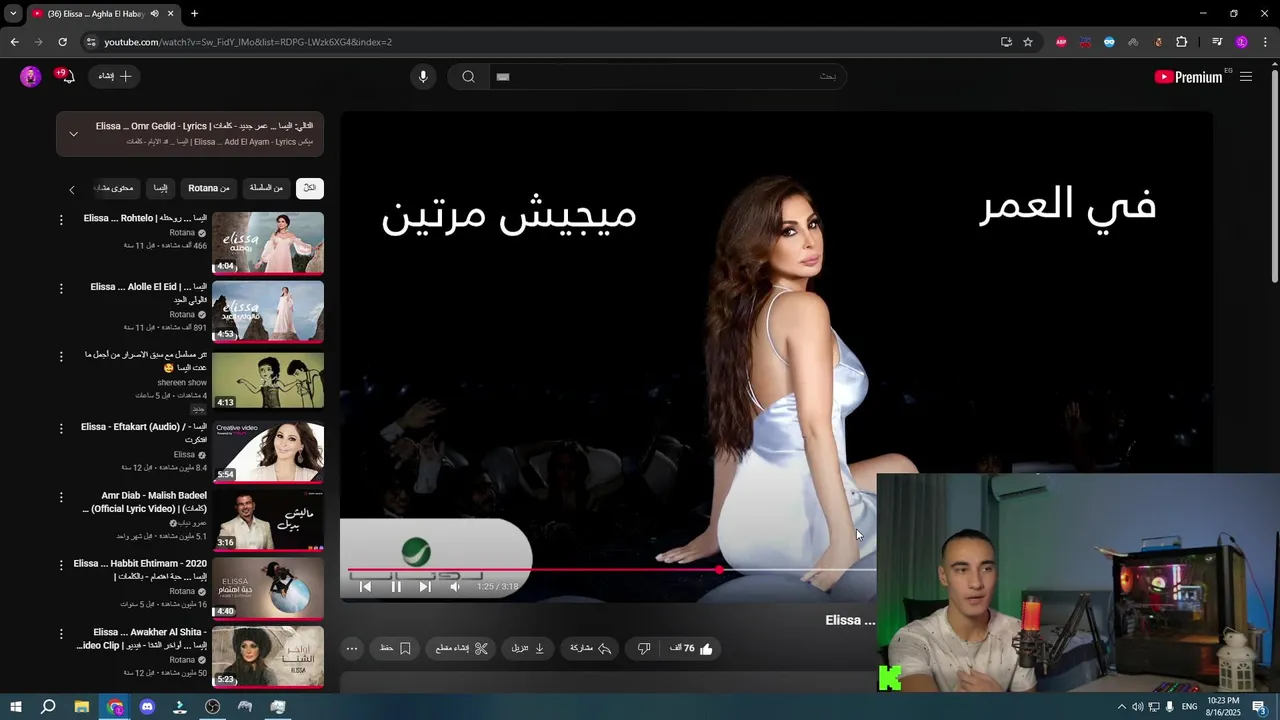Viewport: 1280px width, 720px height.
Task: Open options menu for Alolle El Eid video
Action: tap(61, 288)
